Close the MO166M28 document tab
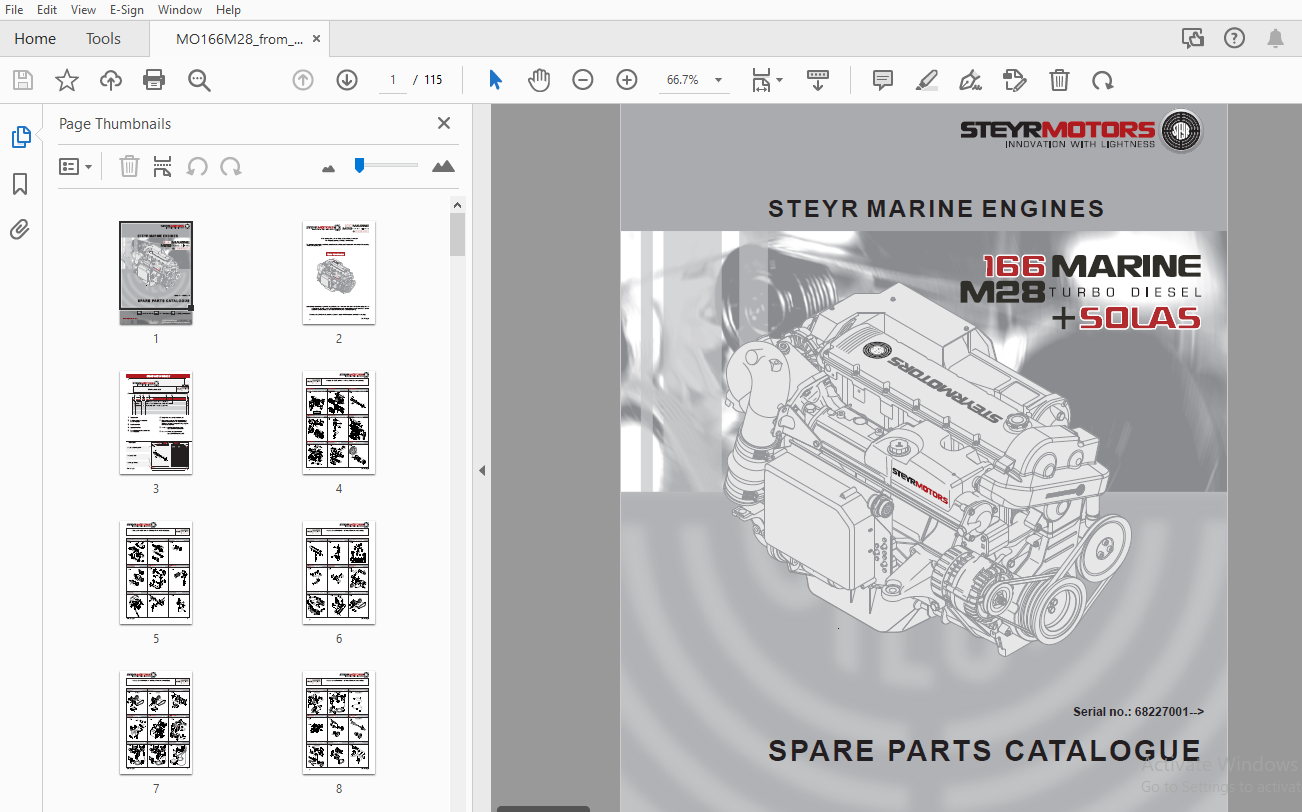The image size is (1302, 812). [317, 39]
